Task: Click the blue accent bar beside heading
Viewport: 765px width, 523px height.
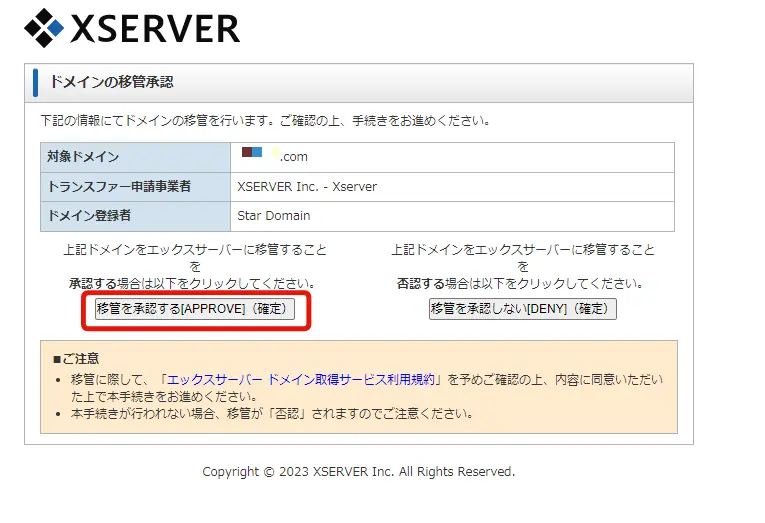Action: (x=36, y=82)
